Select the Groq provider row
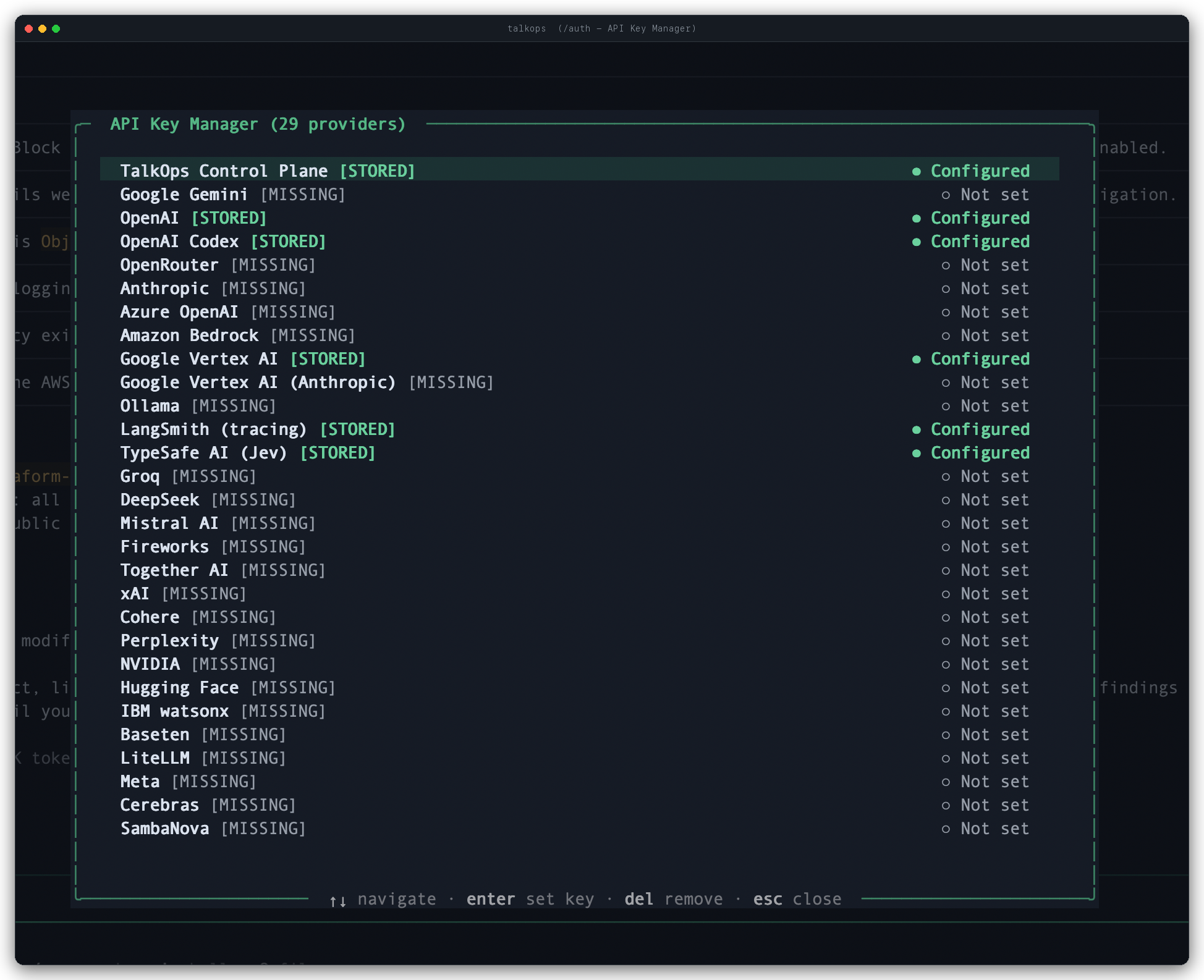Screen dimensions: 1204x980 pyautogui.click(x=579, y=476)
